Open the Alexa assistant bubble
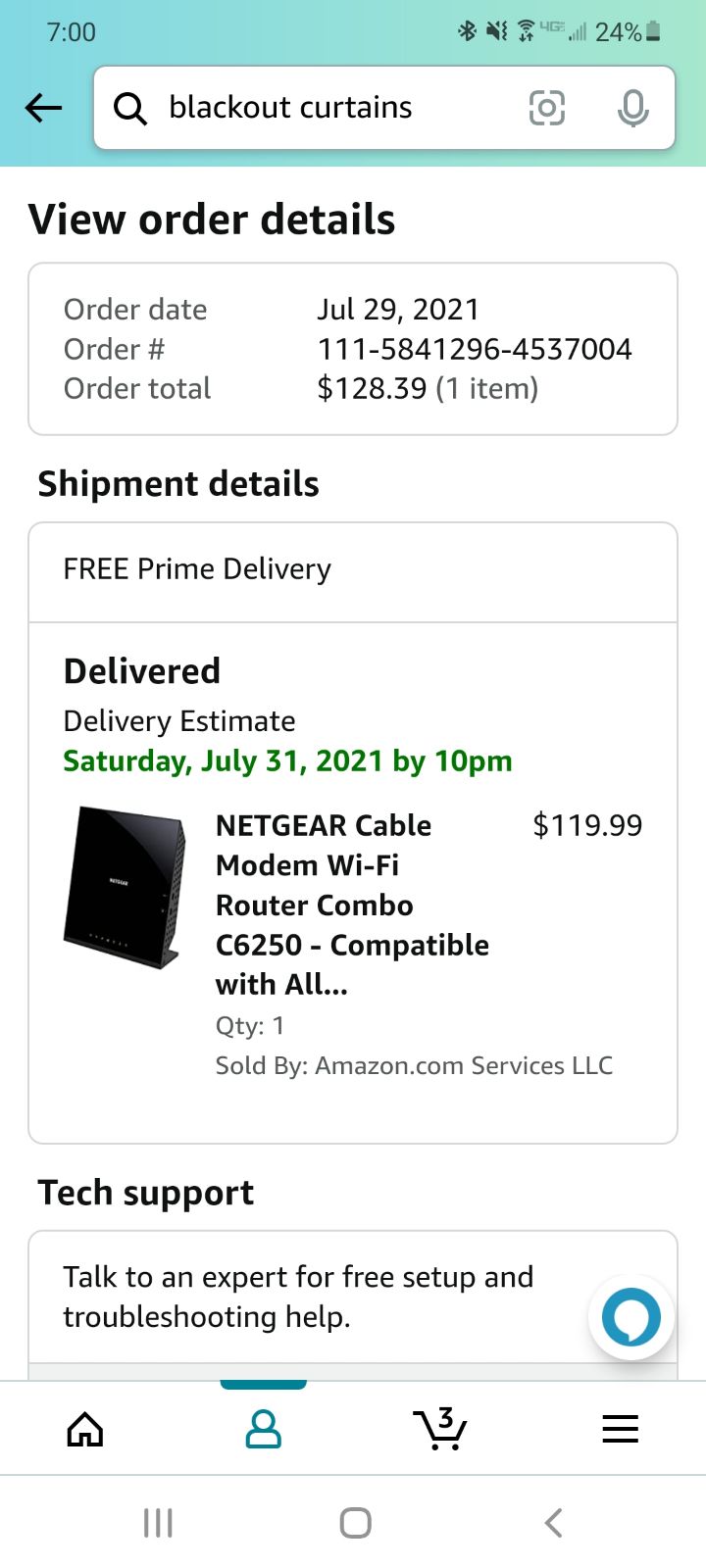The image size is (706, 1568). click(631, 1317)
